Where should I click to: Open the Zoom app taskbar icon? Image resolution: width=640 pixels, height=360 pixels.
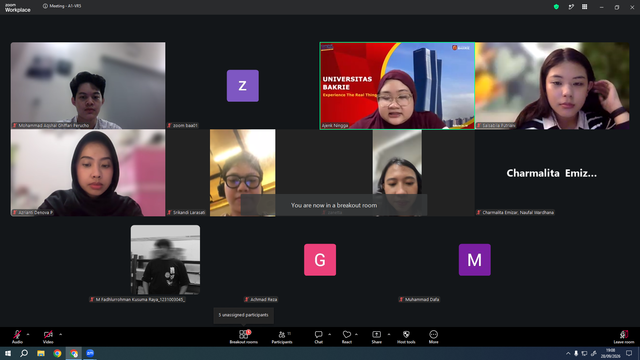[90, 353]
